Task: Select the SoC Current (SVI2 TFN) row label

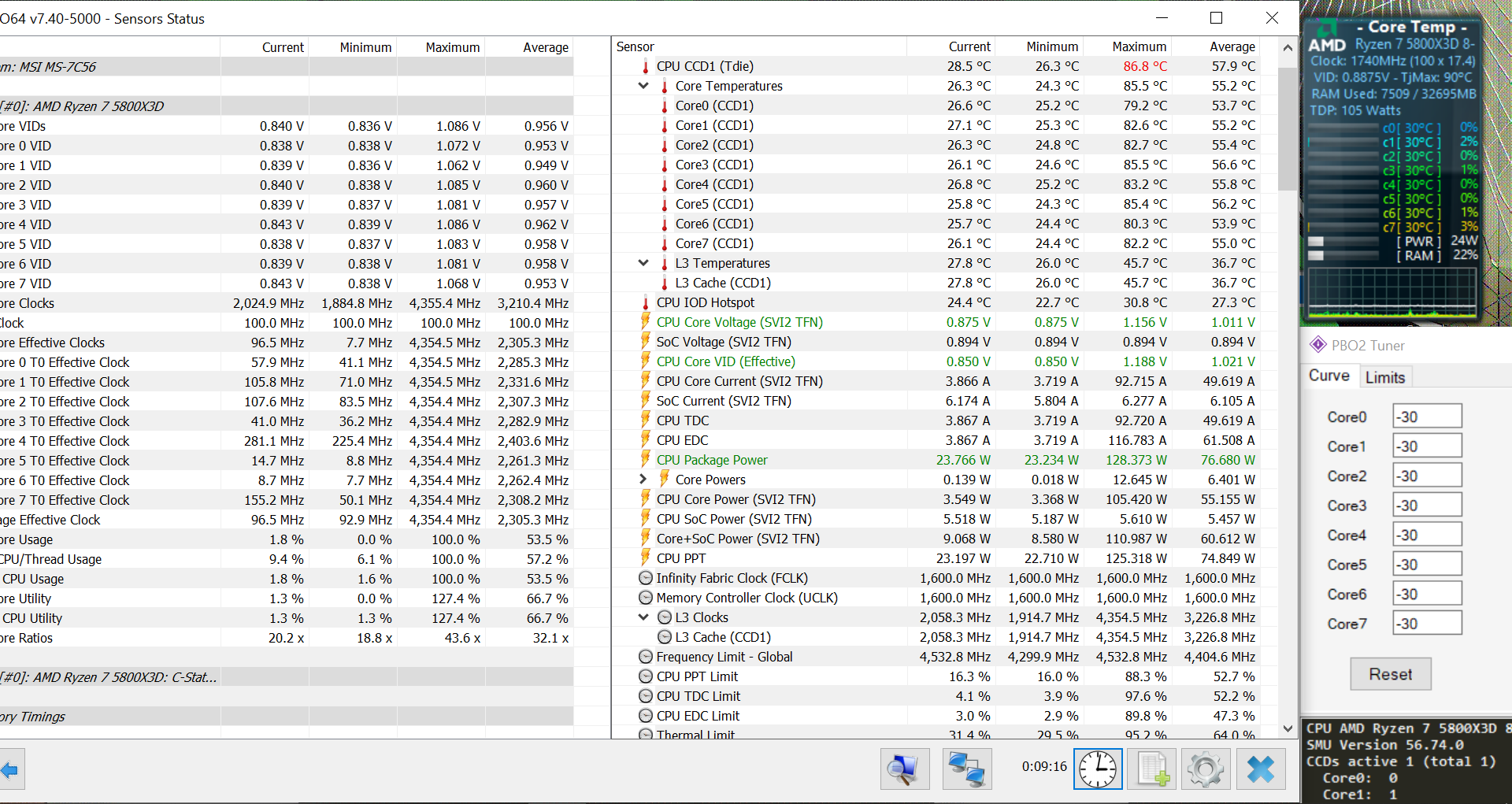Action: pos(724,401)
